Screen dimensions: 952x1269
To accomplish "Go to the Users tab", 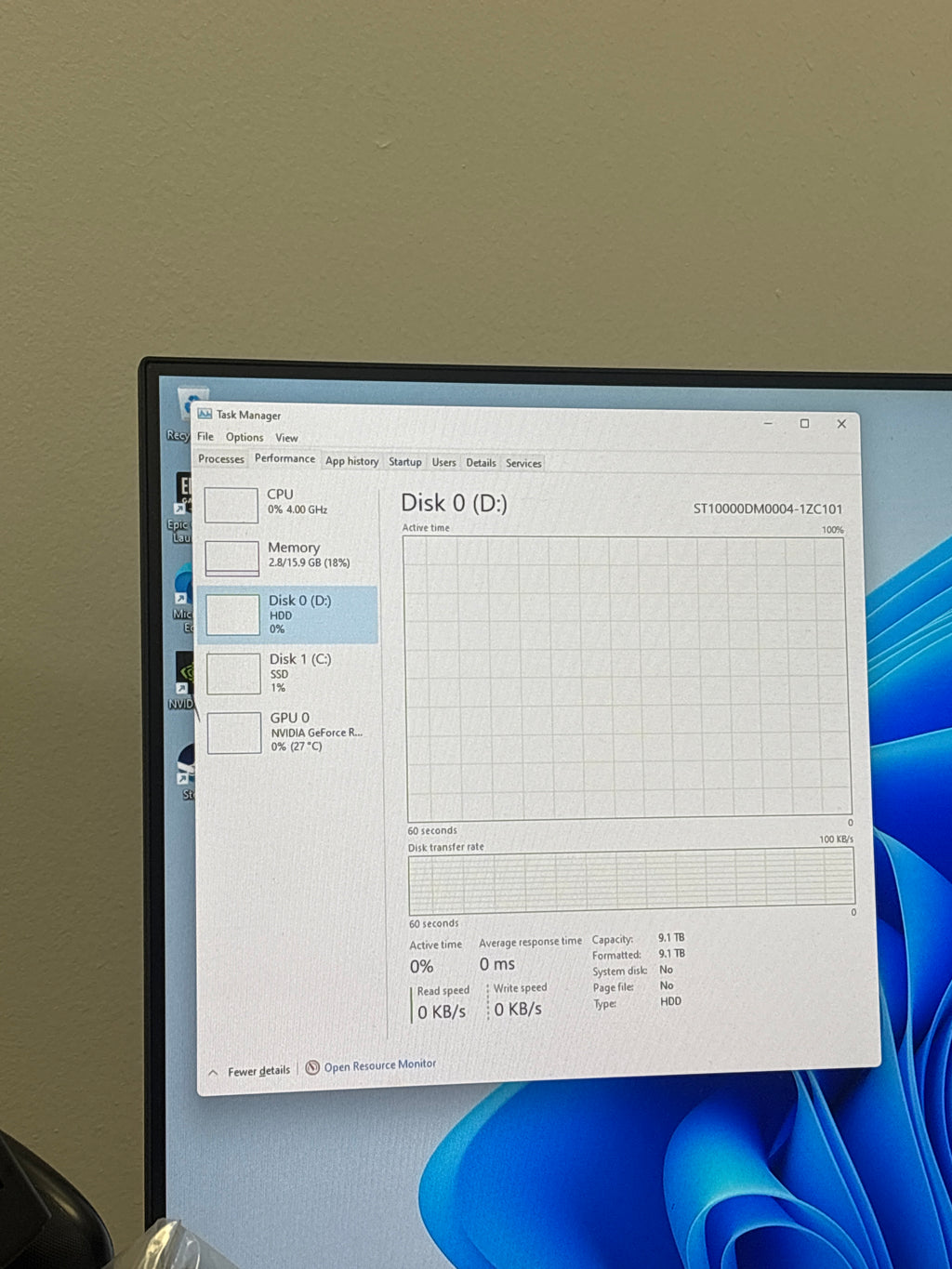I will point(443,462).
